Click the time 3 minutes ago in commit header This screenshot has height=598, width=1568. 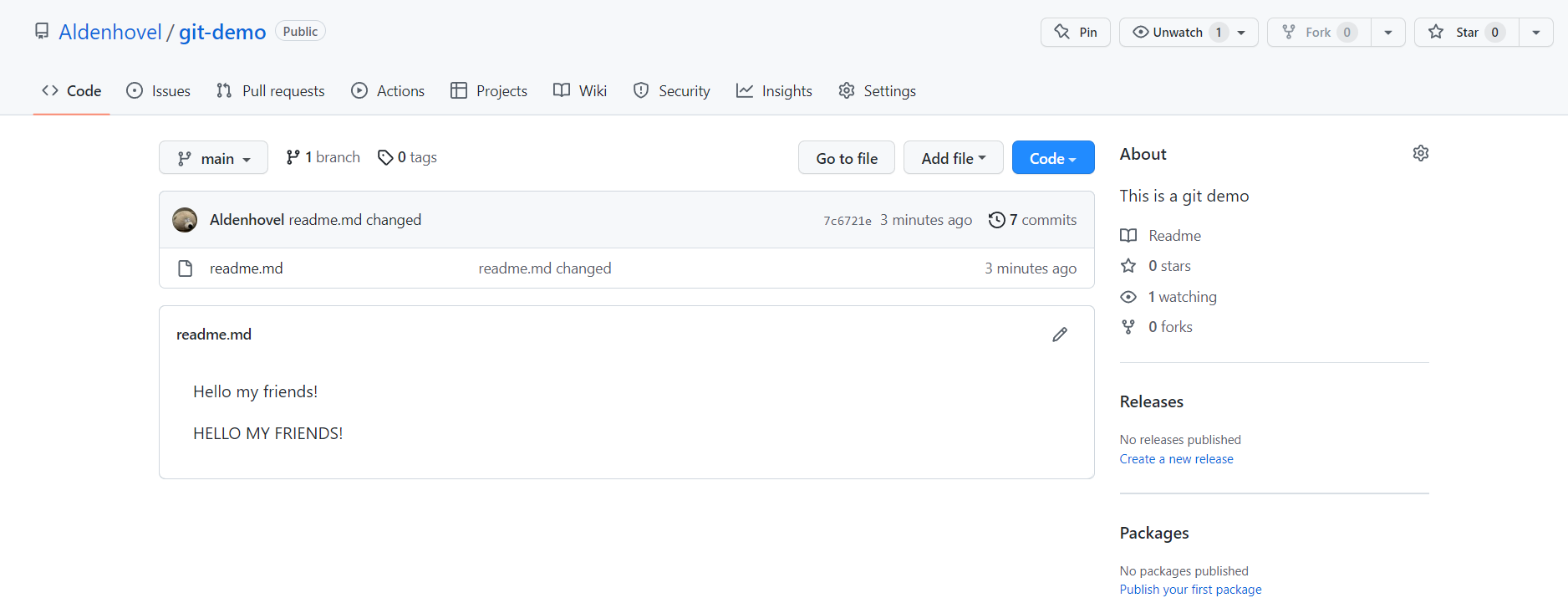tap(926, 220)
